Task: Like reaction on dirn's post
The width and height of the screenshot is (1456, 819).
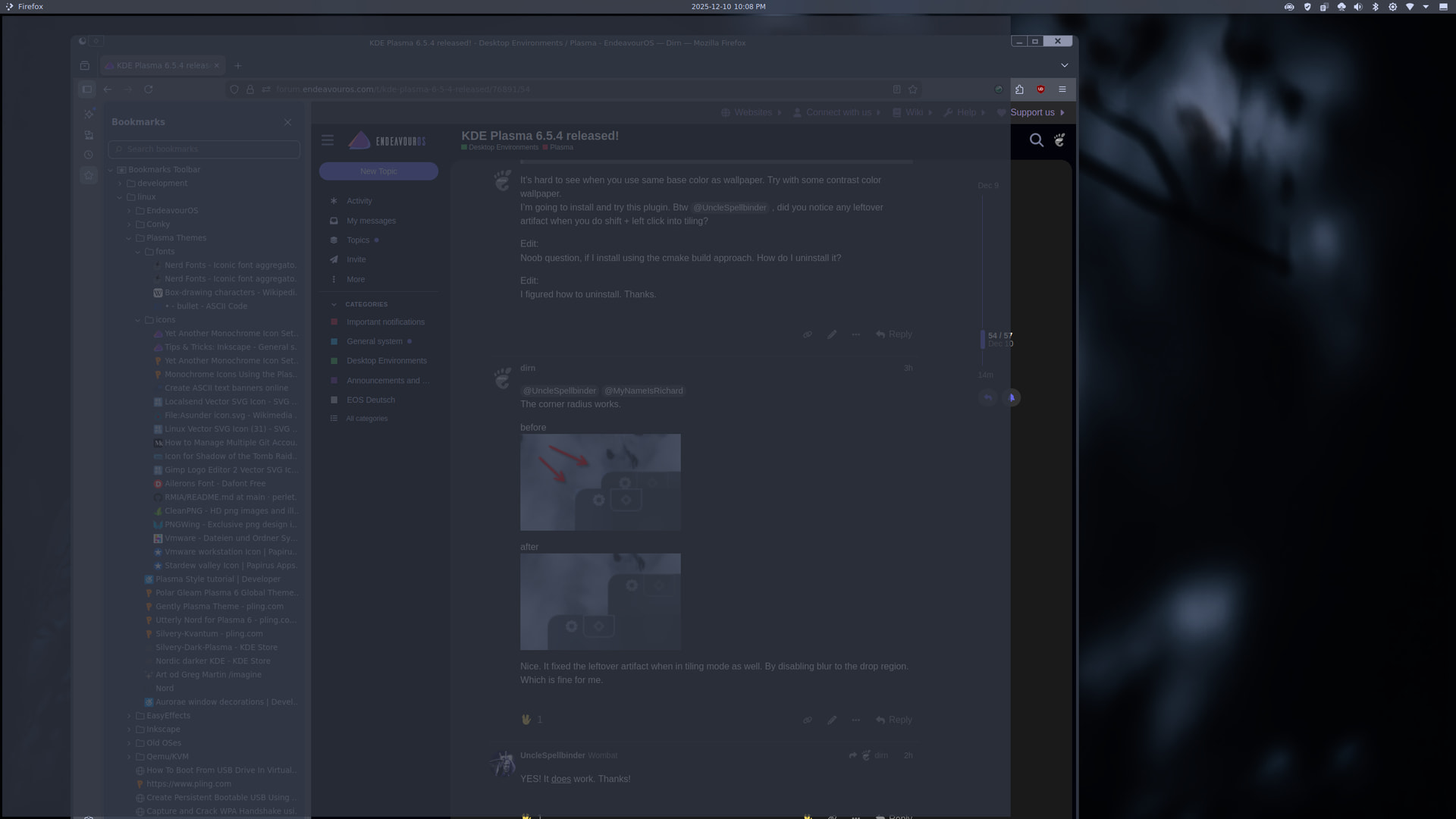Action: click(x=526, y=720)
